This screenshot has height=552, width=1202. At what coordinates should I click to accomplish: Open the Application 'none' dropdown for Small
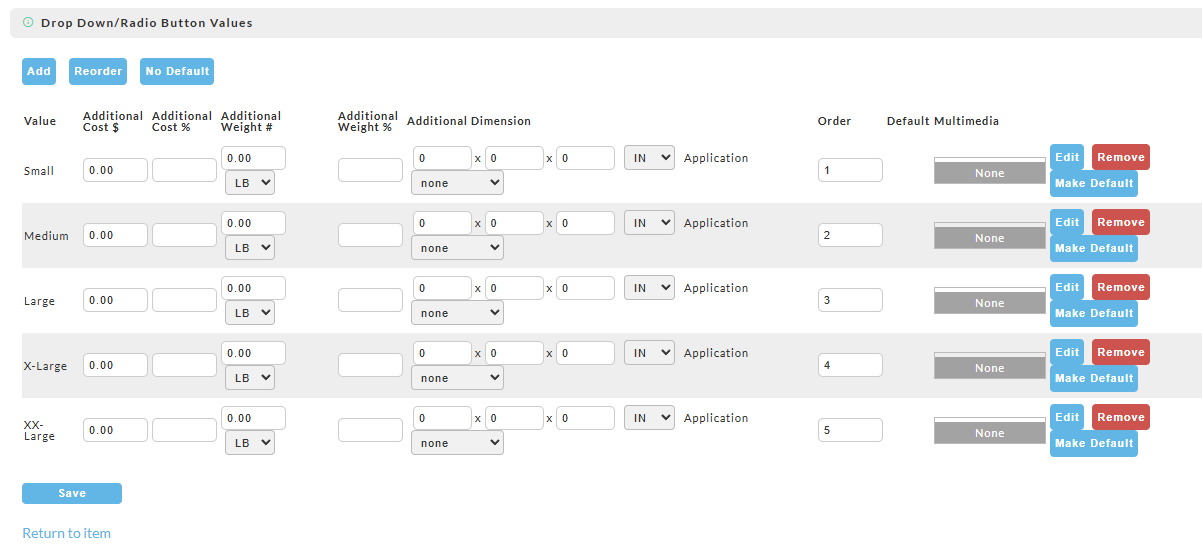[457, 183]
